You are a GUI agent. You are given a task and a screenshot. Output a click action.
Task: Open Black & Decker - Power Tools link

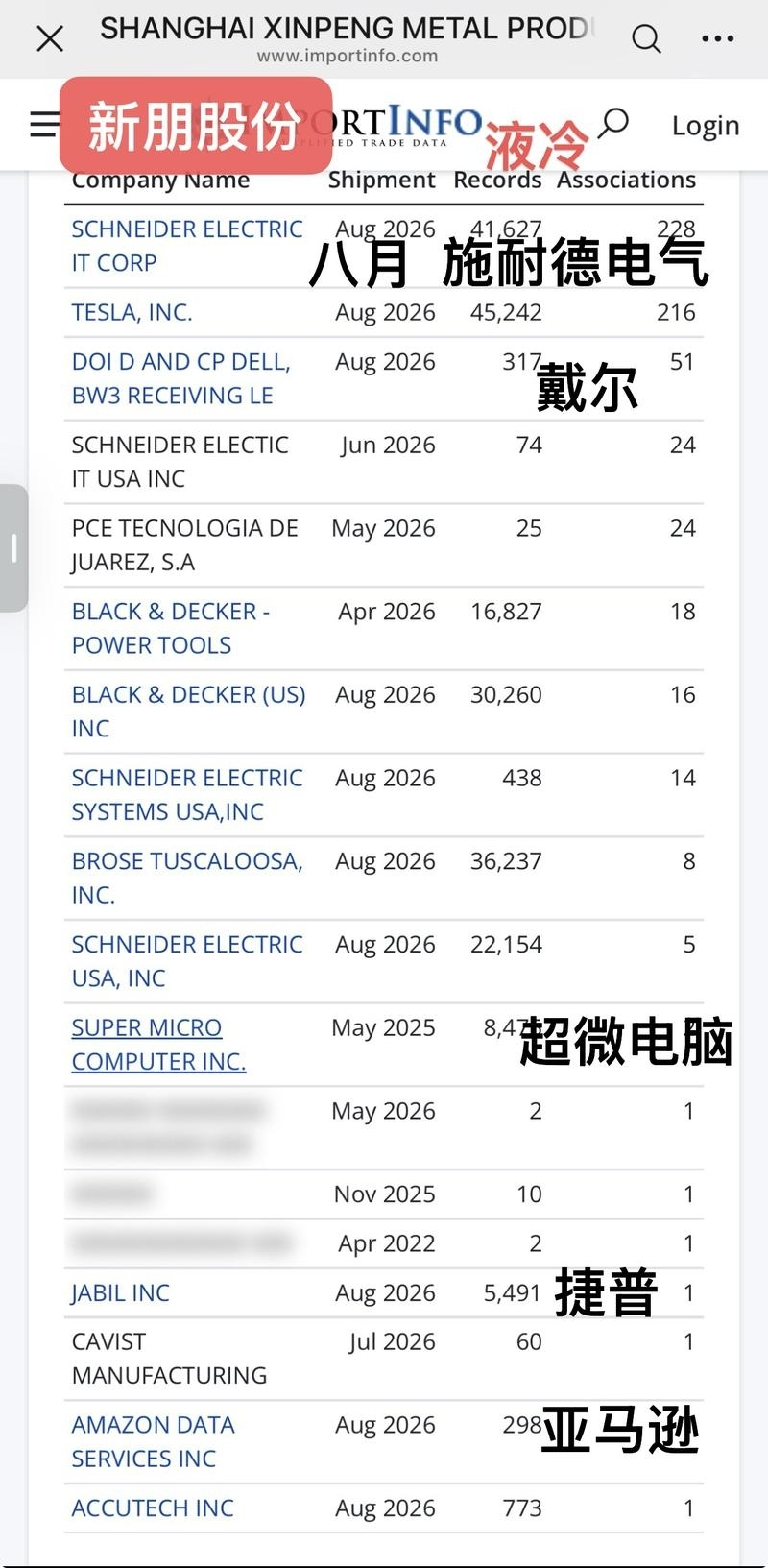171,628
